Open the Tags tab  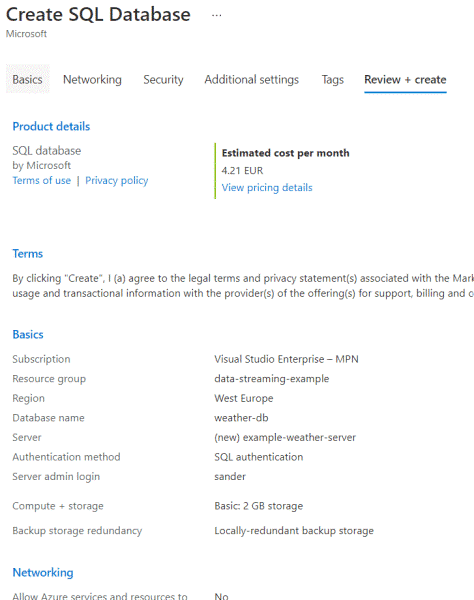[332, 80]
